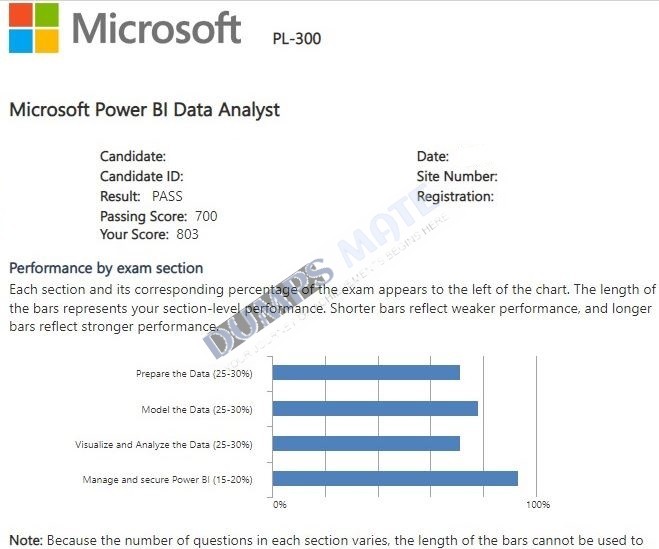Click the Registration label
The height and width of the screenshot is (549, 659).
click(455, 196)
